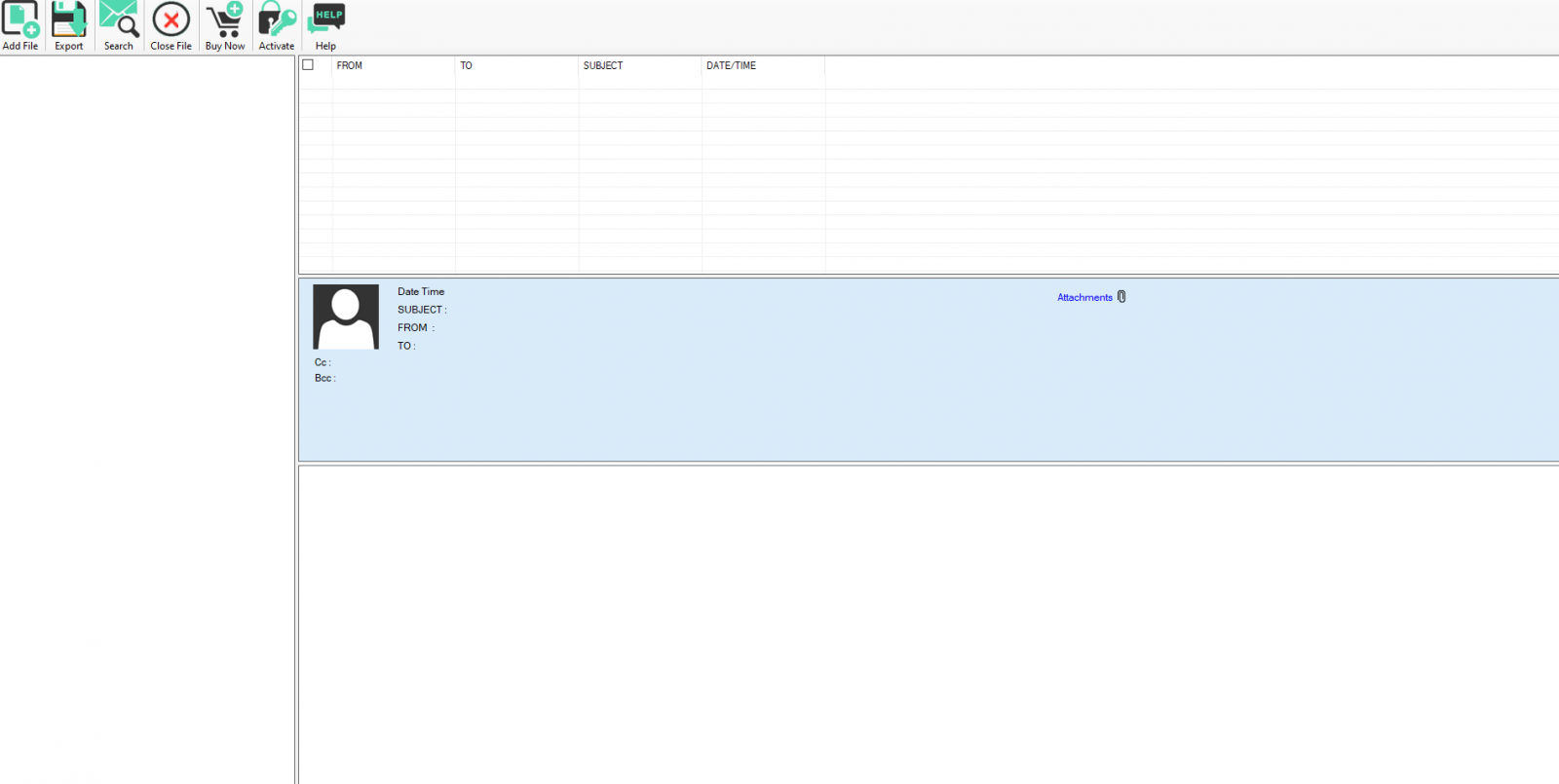The image size is (1559, 784).
Task: Tick the select-all checkbox in the header
Action: 308,65
